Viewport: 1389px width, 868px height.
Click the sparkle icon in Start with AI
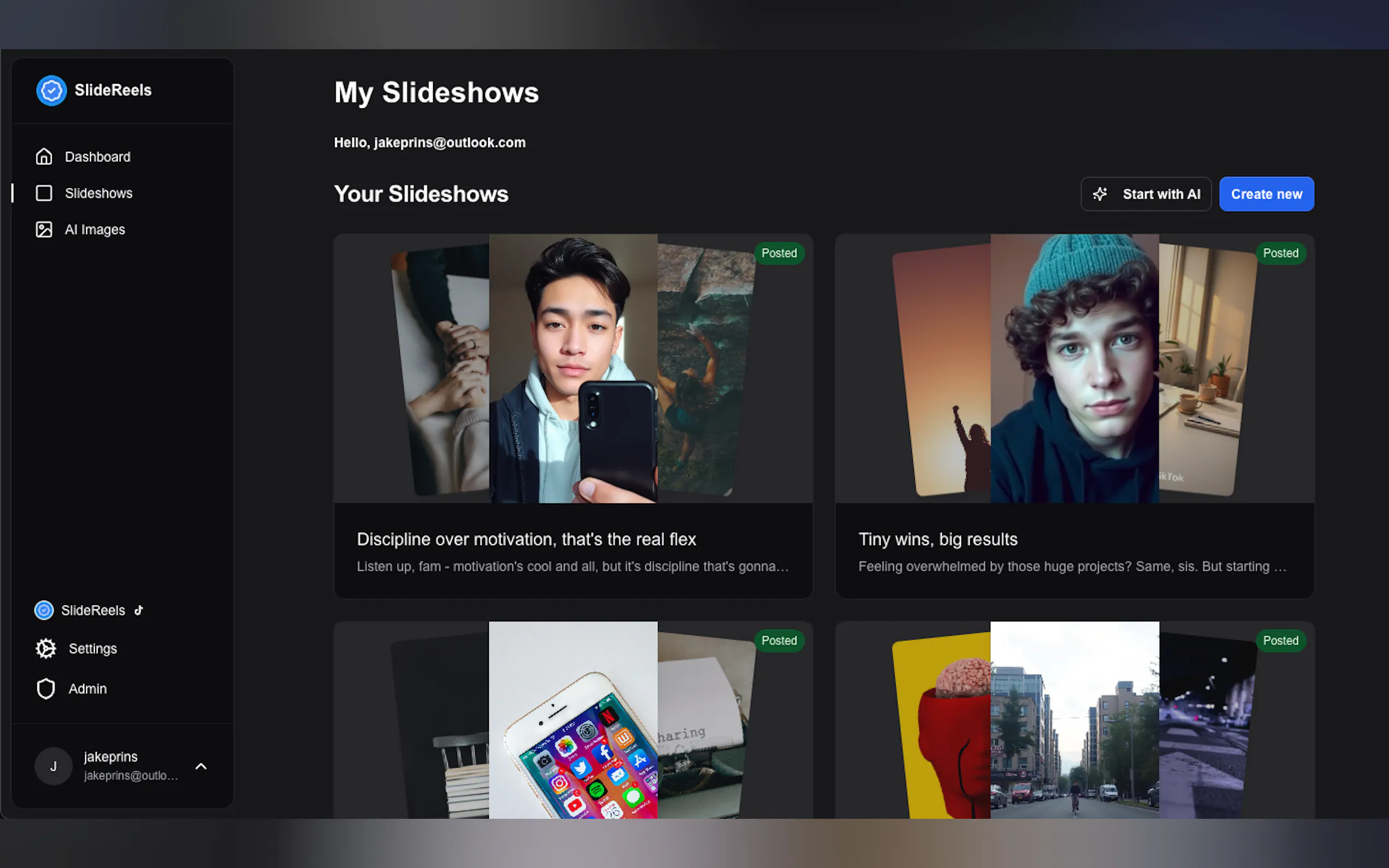click(x=1100, y=194)
